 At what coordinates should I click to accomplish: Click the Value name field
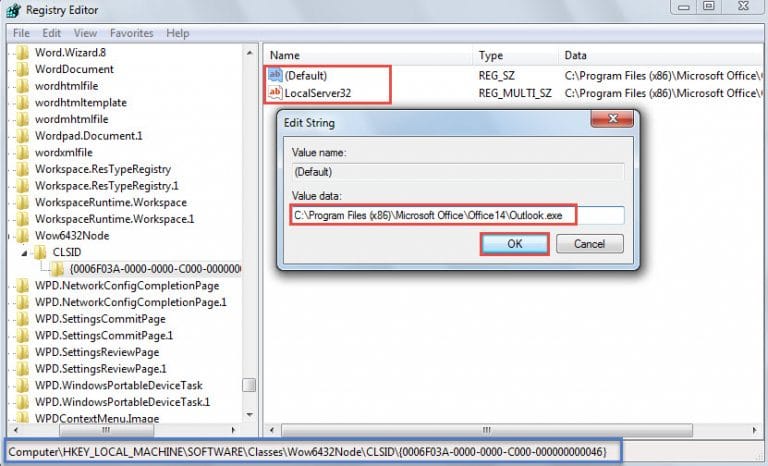(457, 172)
